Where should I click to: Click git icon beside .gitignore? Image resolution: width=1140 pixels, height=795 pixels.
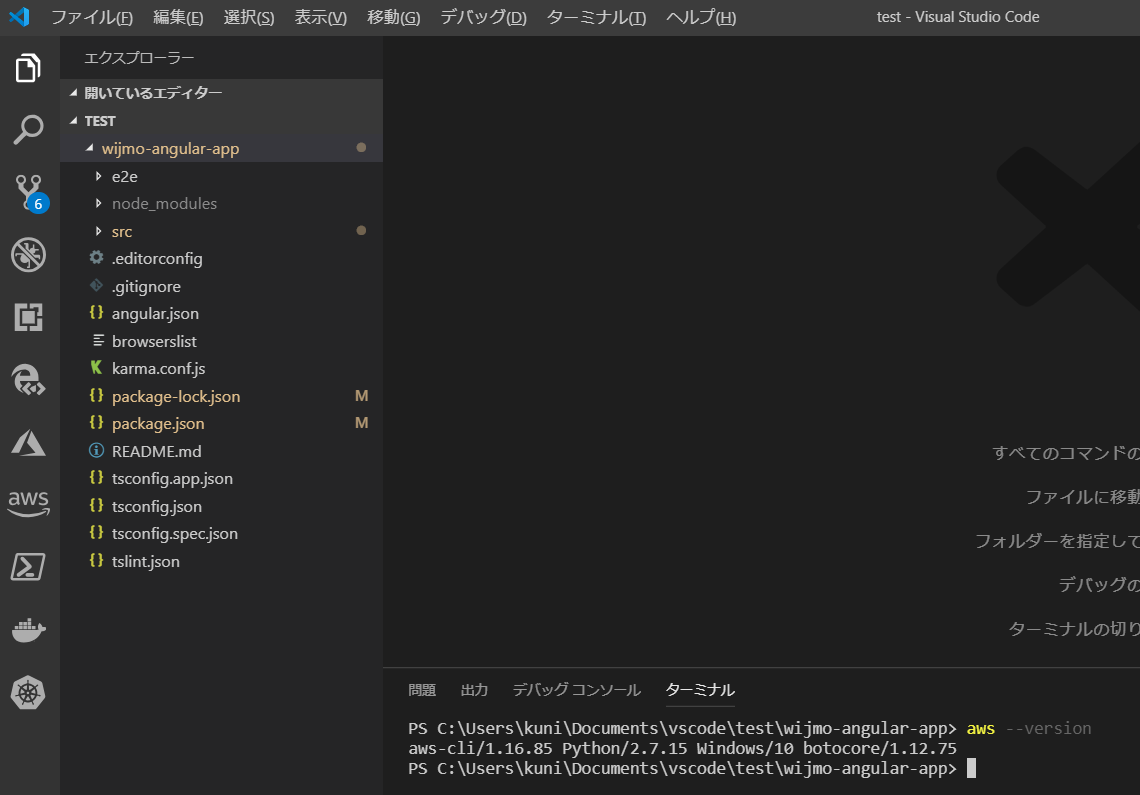[96, 285]
